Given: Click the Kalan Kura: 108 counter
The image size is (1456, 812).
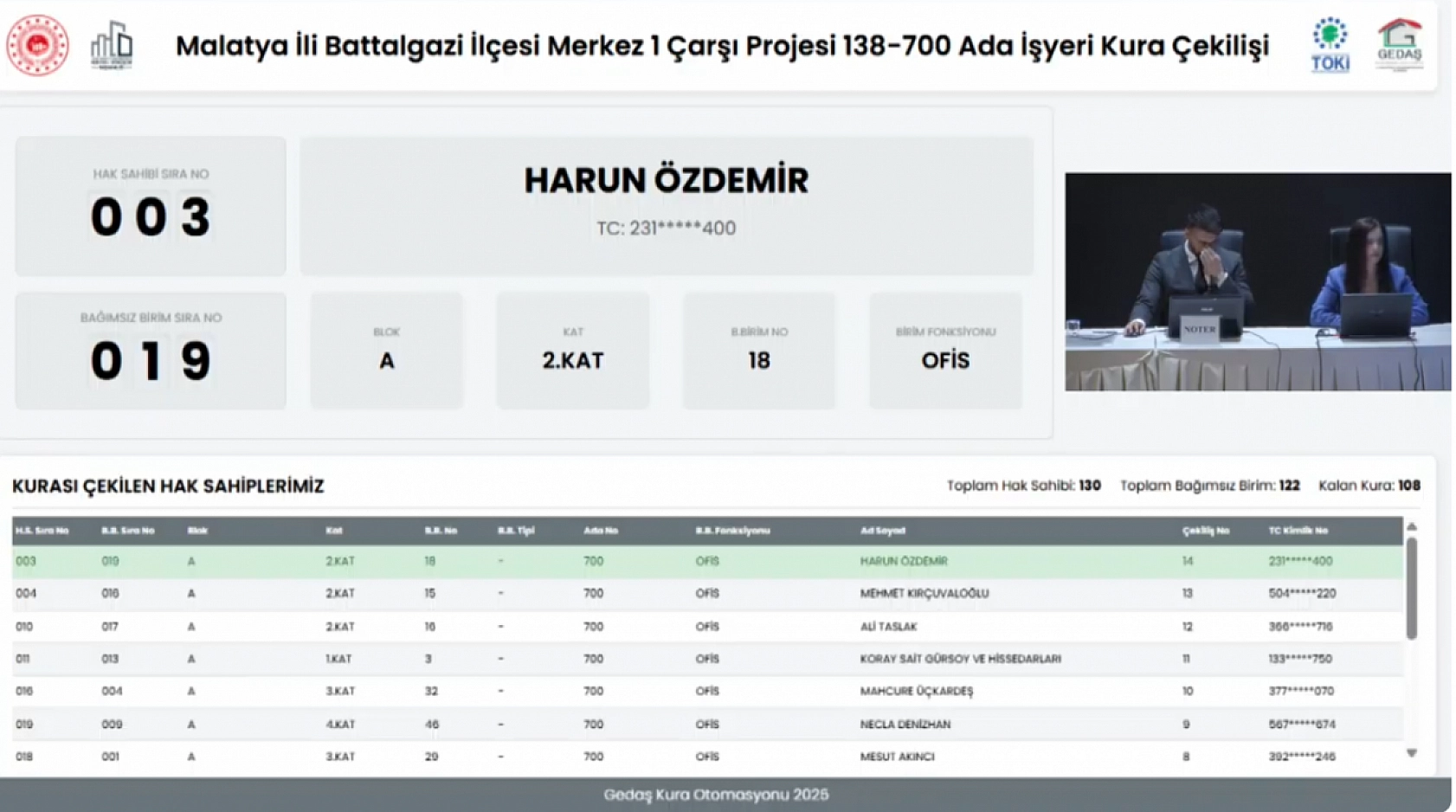Looking at the screenshot, I should pyautogui.click(x=1375, y=486).
